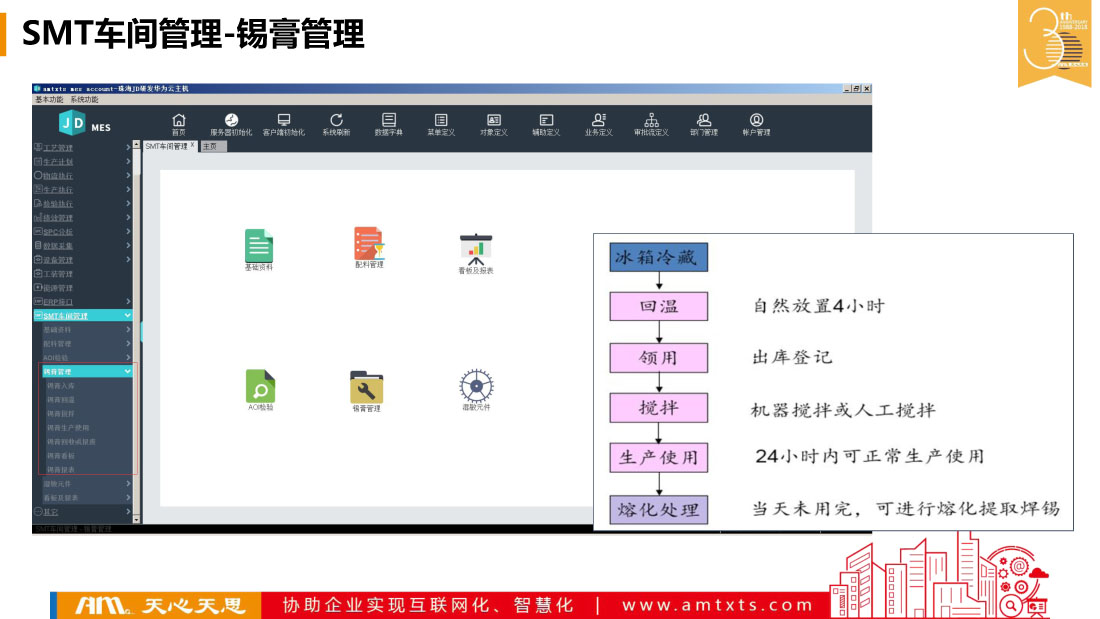Collapse the SMT车间管理 sidebar section

pos(128,316)
